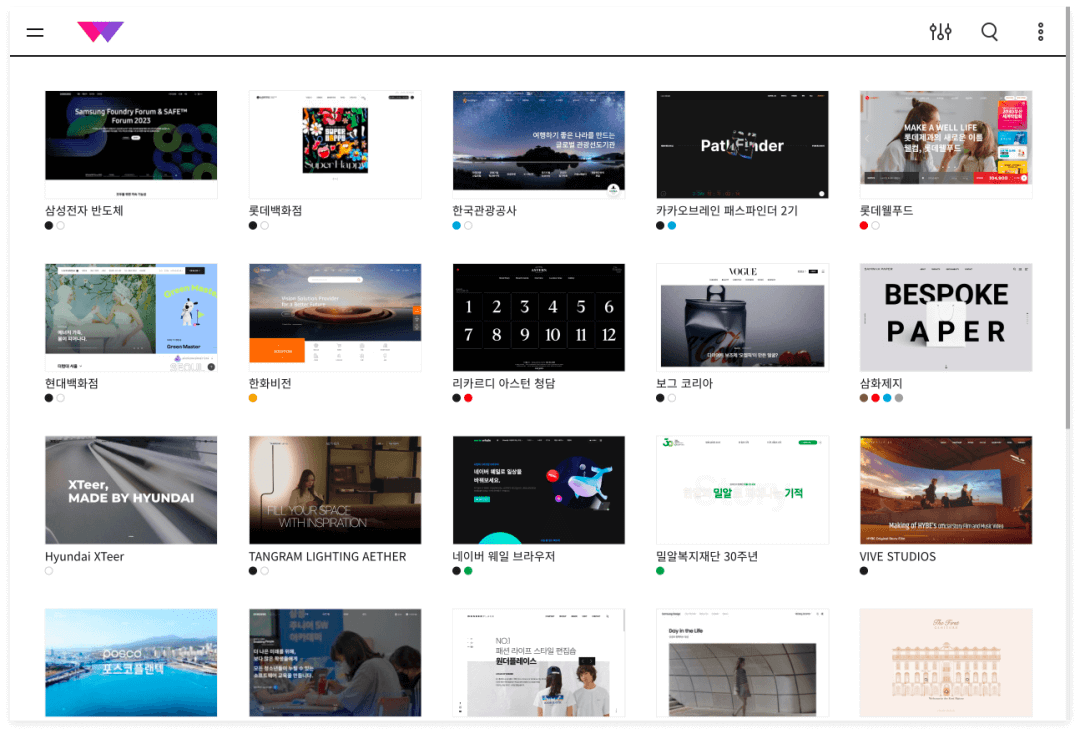This screenshot has width=1080, height=734.
Task: Open the 네이버 웨일 whale thumbnail
Action: pyautogui.click(x=539, y=490)
